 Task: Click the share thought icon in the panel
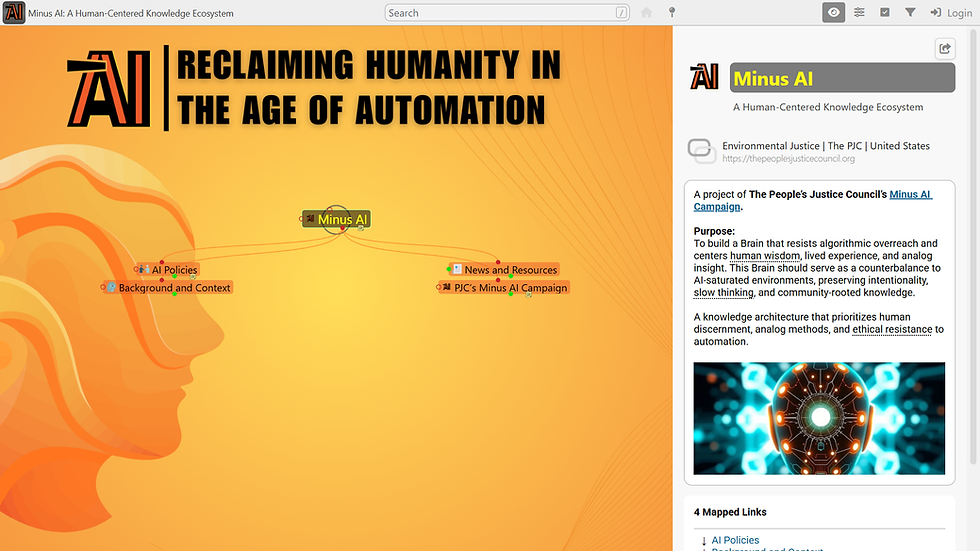945,48
